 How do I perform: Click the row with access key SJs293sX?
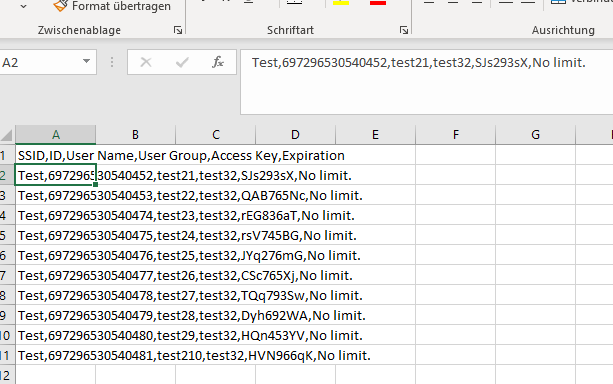point(185,176)
